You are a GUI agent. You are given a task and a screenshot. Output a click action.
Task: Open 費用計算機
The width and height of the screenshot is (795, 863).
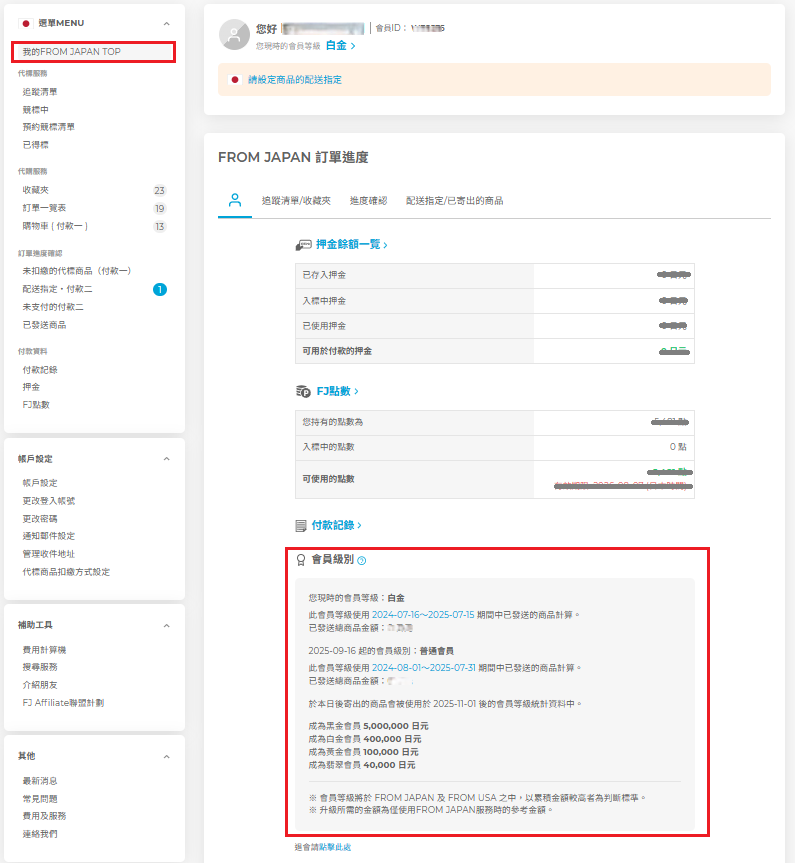[x=44, y=650]
